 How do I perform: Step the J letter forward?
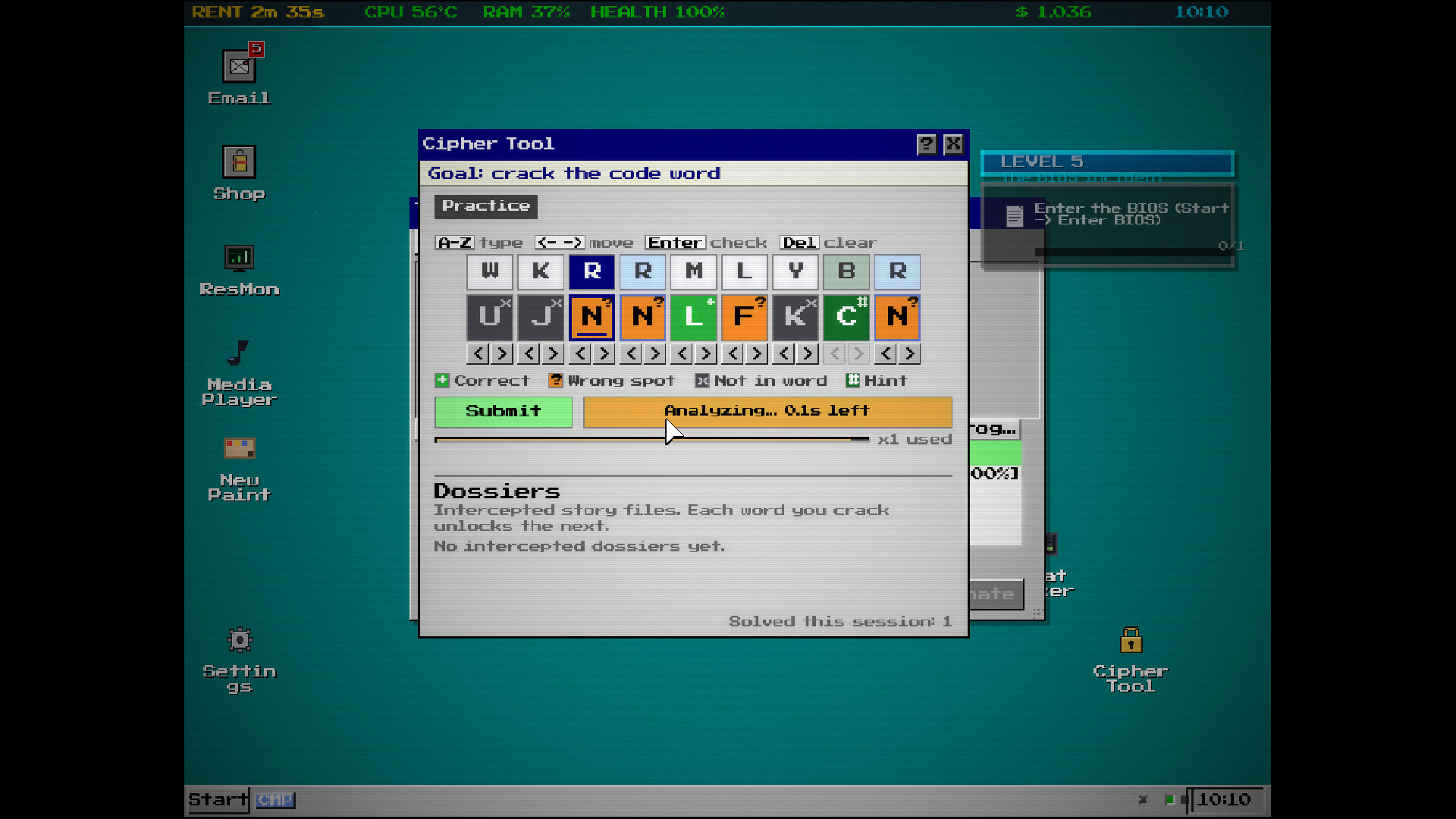(553, 353)
